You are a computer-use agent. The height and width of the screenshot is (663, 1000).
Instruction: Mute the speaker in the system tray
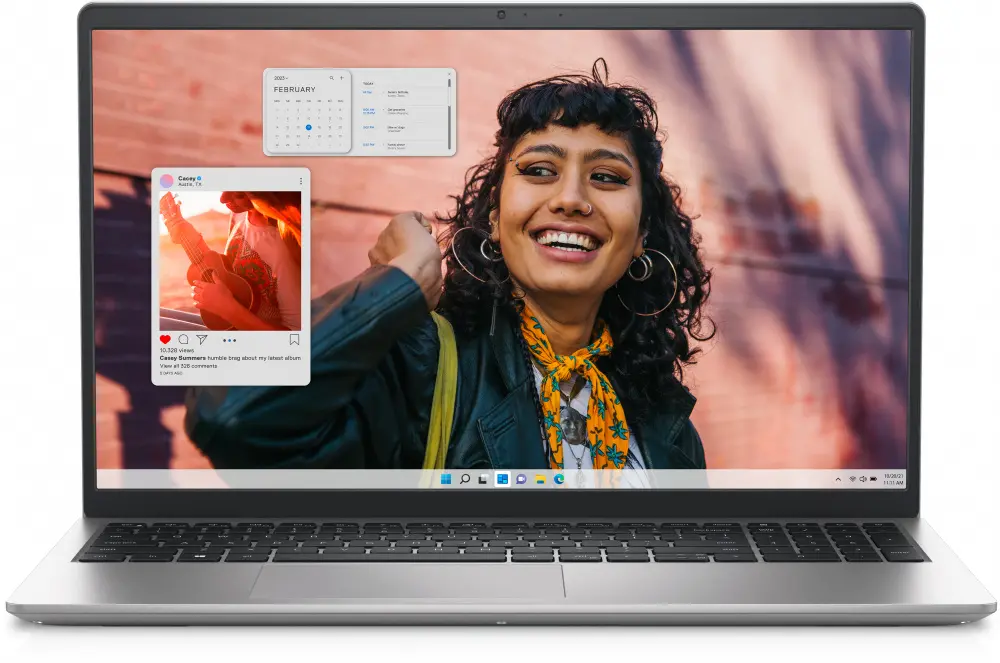(863, 479)
